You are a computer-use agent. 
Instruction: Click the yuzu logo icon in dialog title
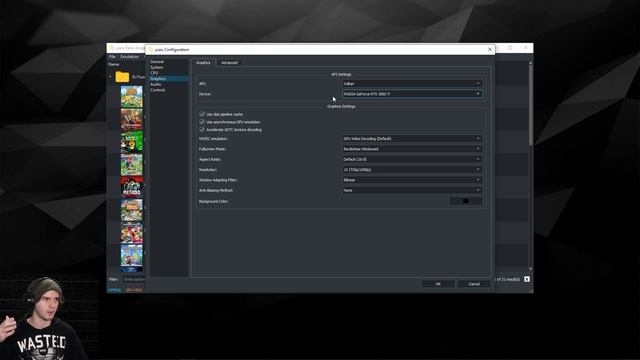pos(151,49)
